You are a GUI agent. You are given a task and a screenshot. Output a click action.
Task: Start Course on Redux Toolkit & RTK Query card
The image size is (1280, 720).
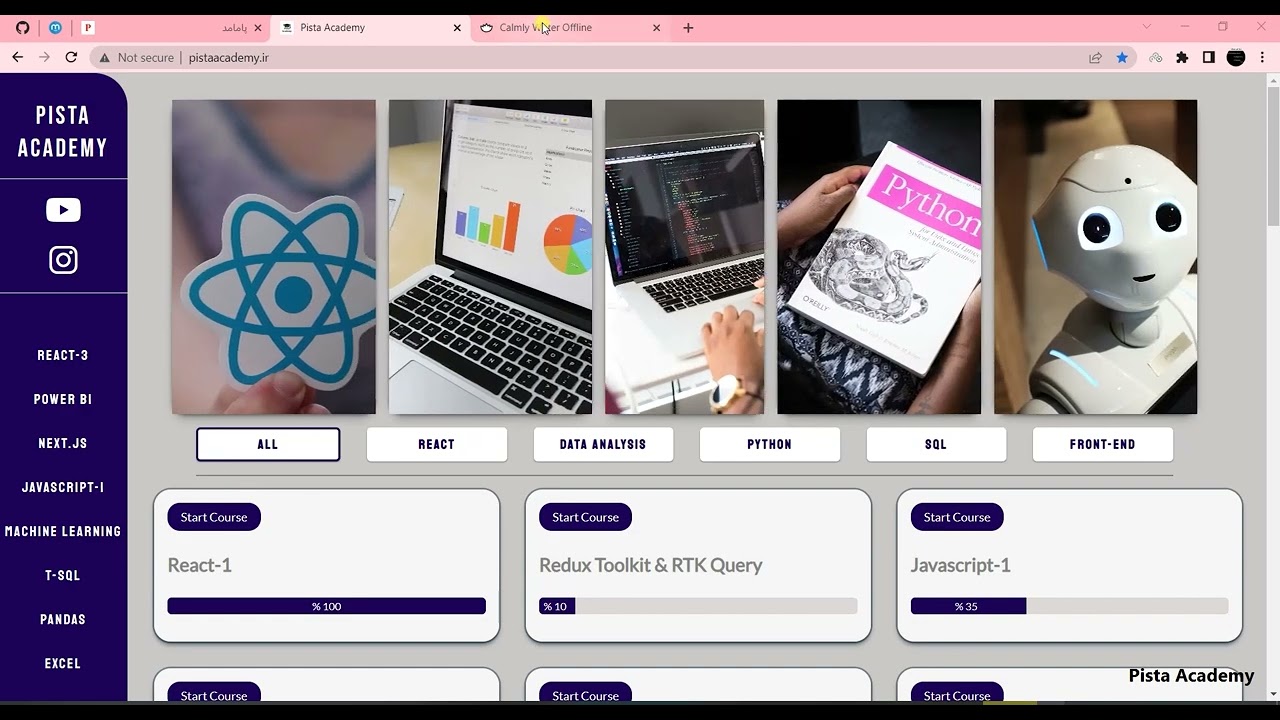click(585, 517)
